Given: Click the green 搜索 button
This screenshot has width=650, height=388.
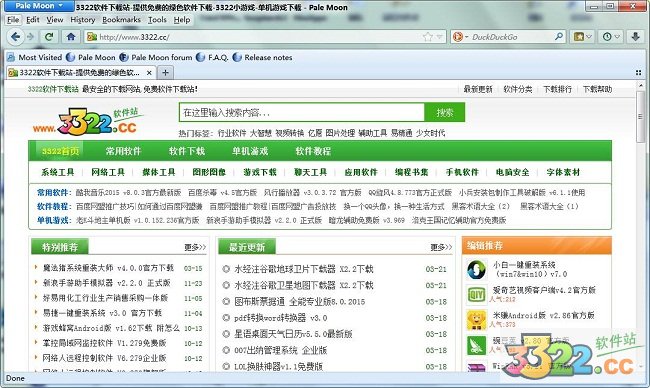Looking at the screenshot, I should 444,112.
